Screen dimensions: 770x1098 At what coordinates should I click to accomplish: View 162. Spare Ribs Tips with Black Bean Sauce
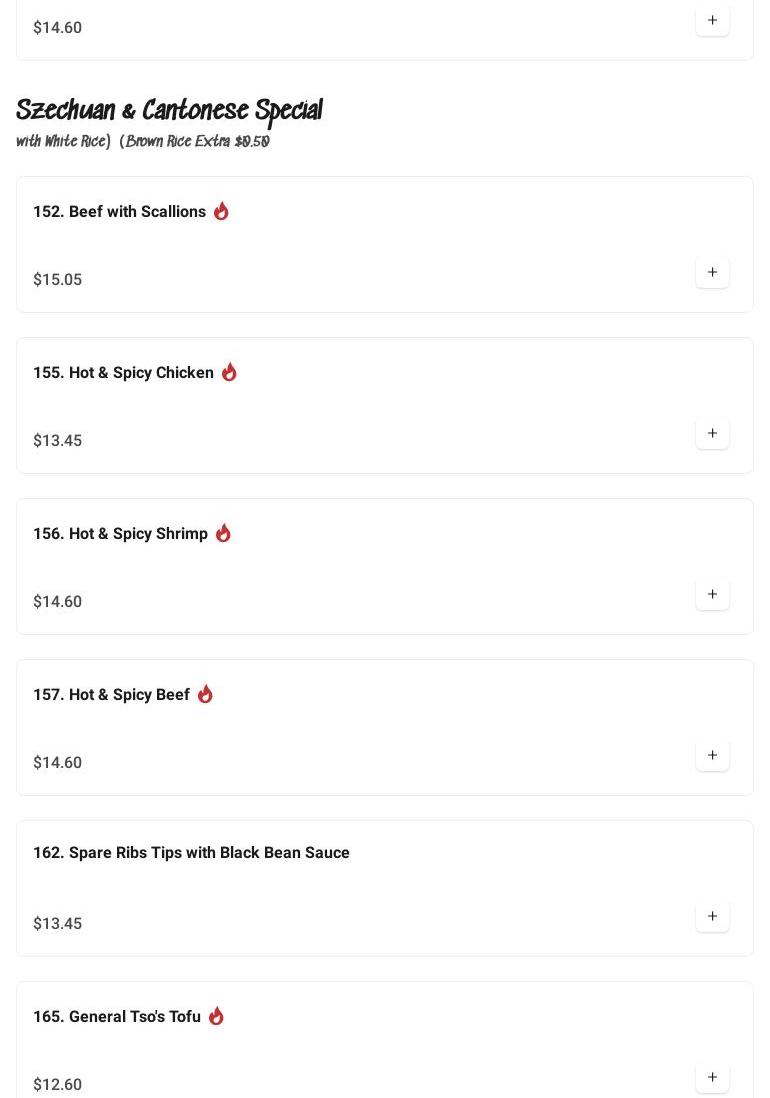pyautogui.click(x=191, y=853)
